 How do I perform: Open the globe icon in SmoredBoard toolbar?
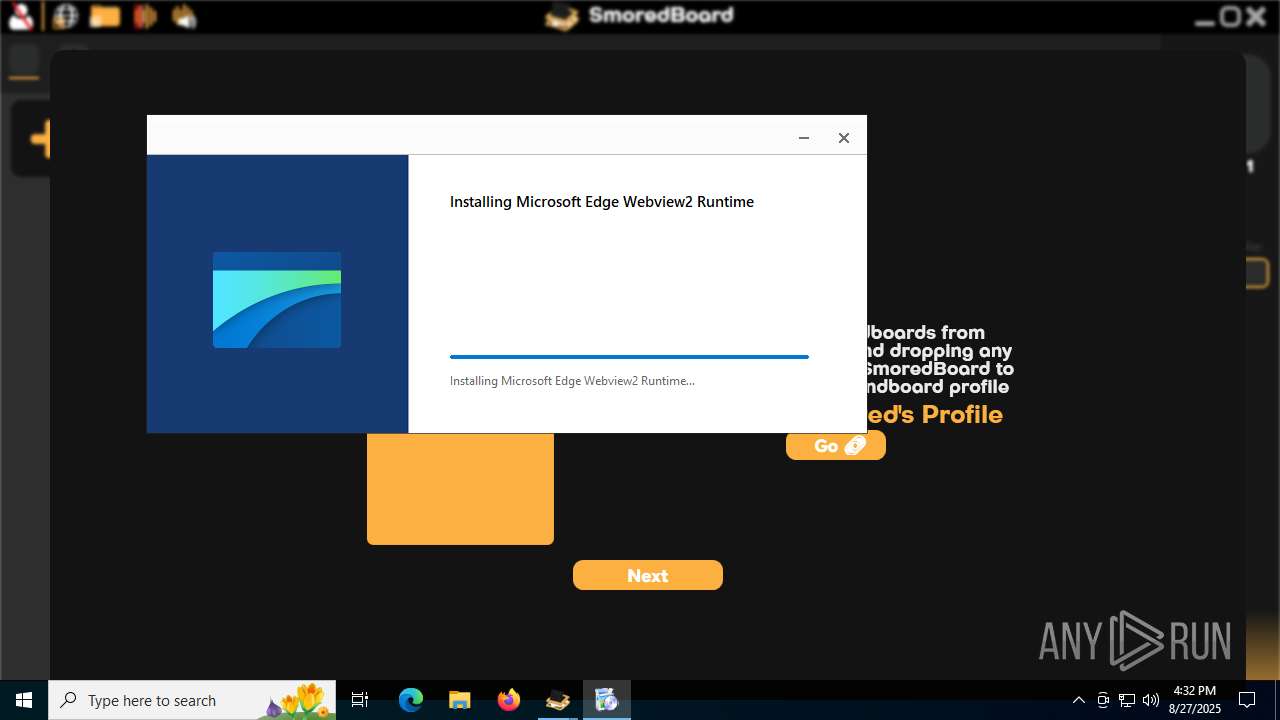65,16
